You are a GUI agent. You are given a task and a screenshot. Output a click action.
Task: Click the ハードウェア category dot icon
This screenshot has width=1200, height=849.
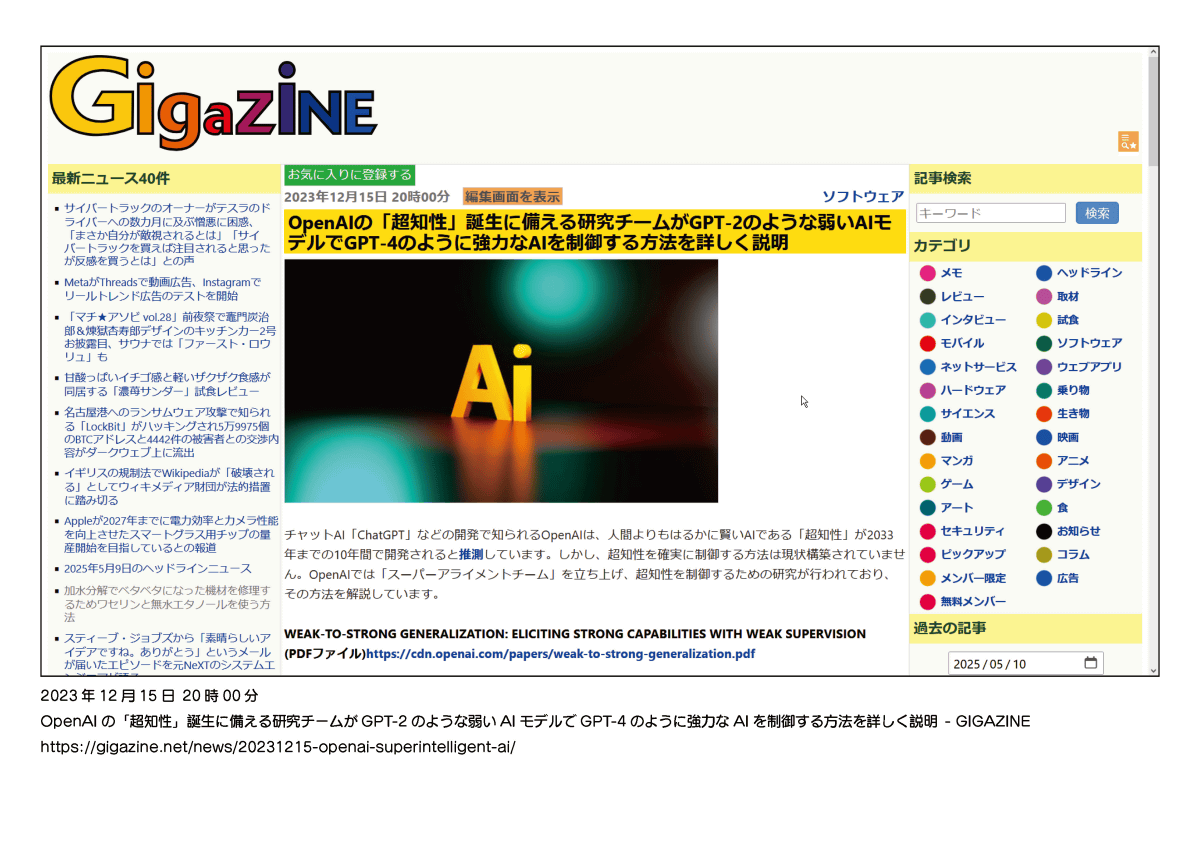(x=928, y=390)
